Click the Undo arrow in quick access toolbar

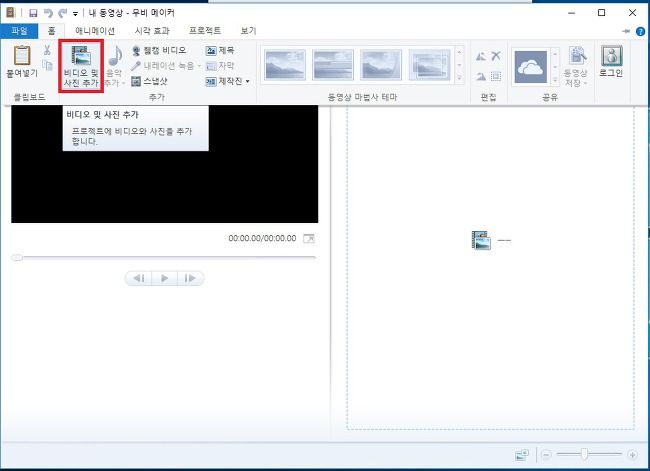point(48,13)
